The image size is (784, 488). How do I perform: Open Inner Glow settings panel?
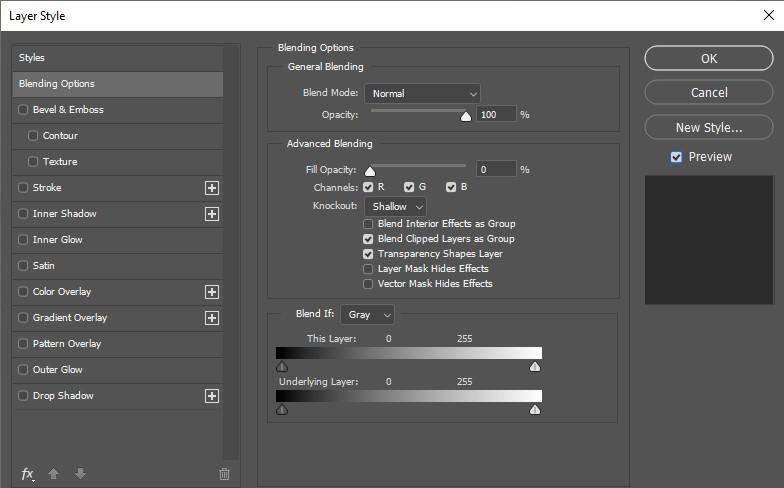[x=58, y=240]
